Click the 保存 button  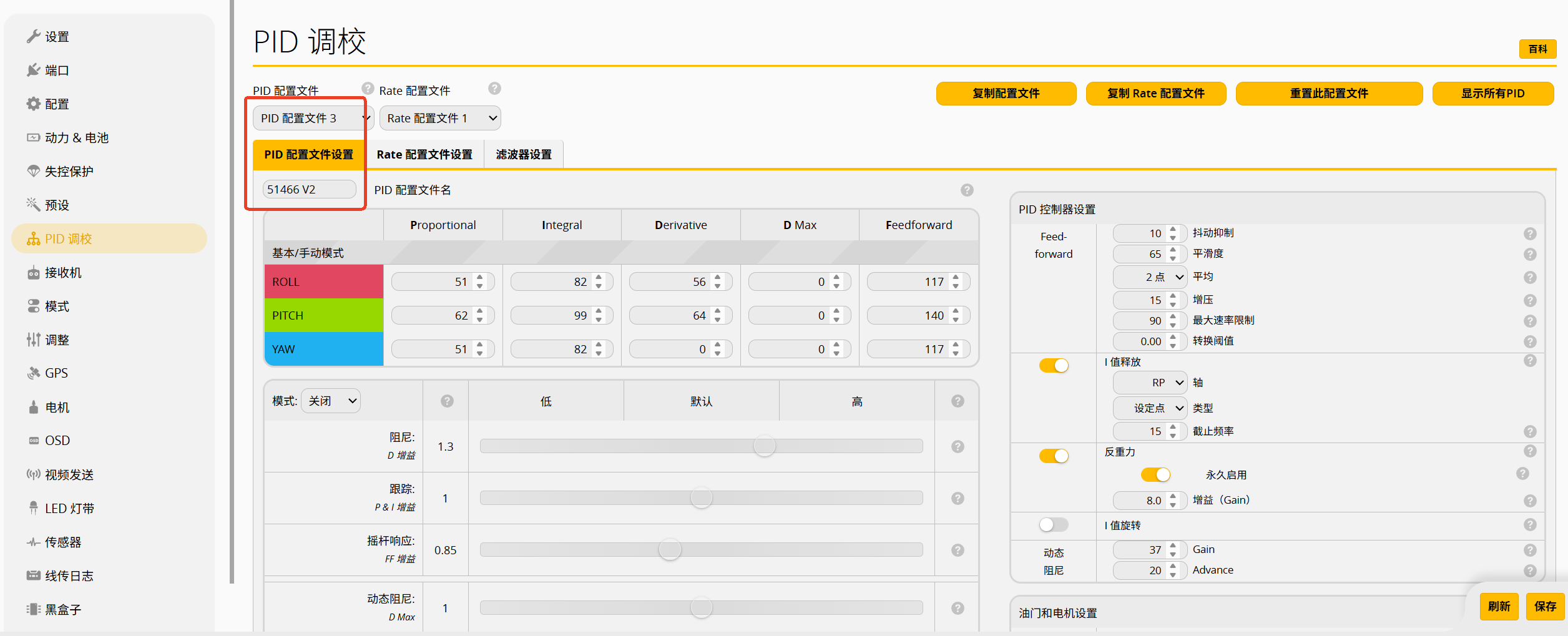(x=1544, y=606)
